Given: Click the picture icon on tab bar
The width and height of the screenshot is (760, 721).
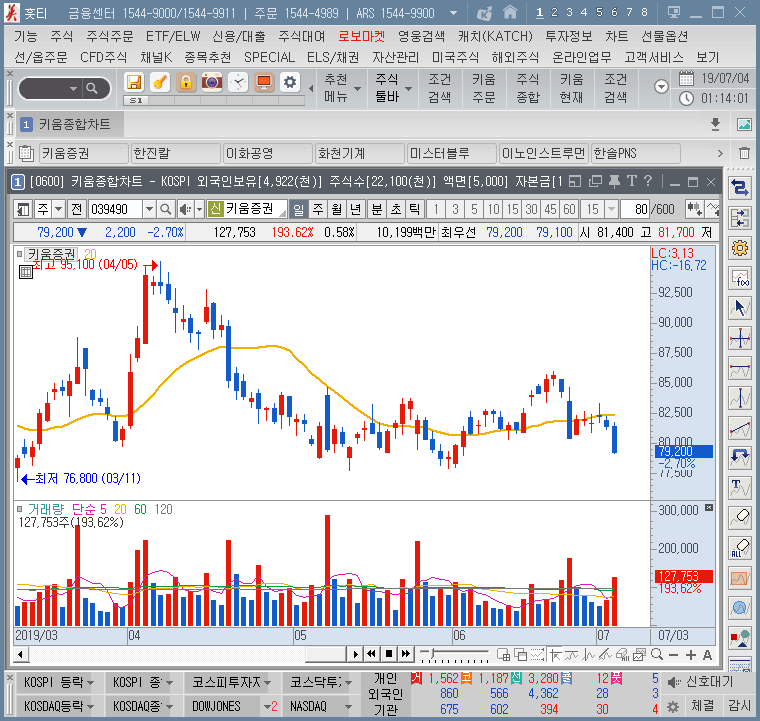Looking at the screenshot, I should click(x=744, y=125).
